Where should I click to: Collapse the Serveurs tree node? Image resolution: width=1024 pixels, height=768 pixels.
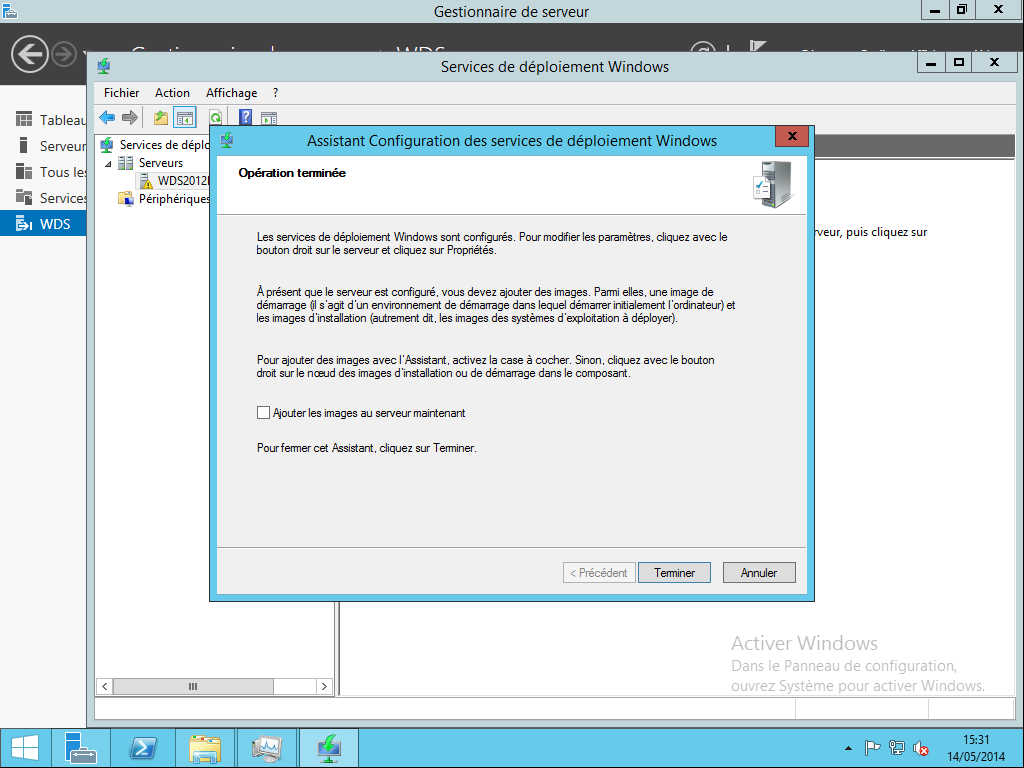coord(108,163)
